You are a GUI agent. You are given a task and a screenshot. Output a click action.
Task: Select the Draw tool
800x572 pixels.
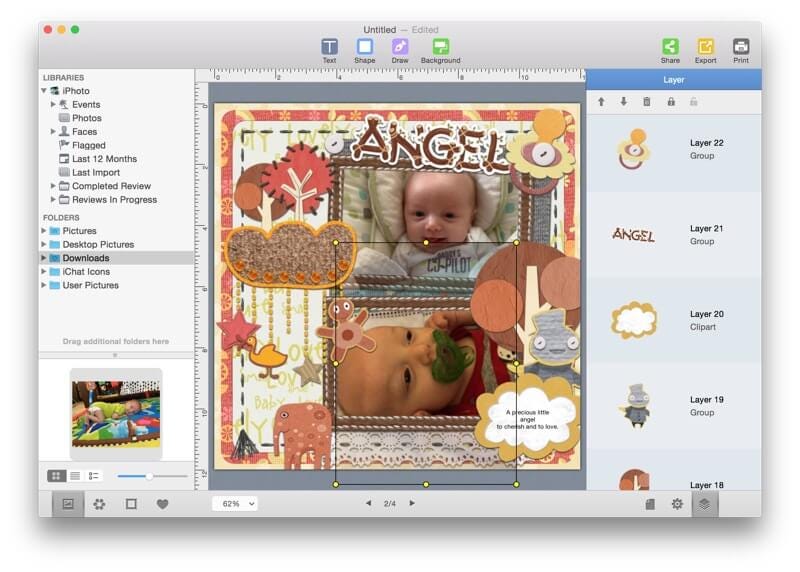pos(399,51)
